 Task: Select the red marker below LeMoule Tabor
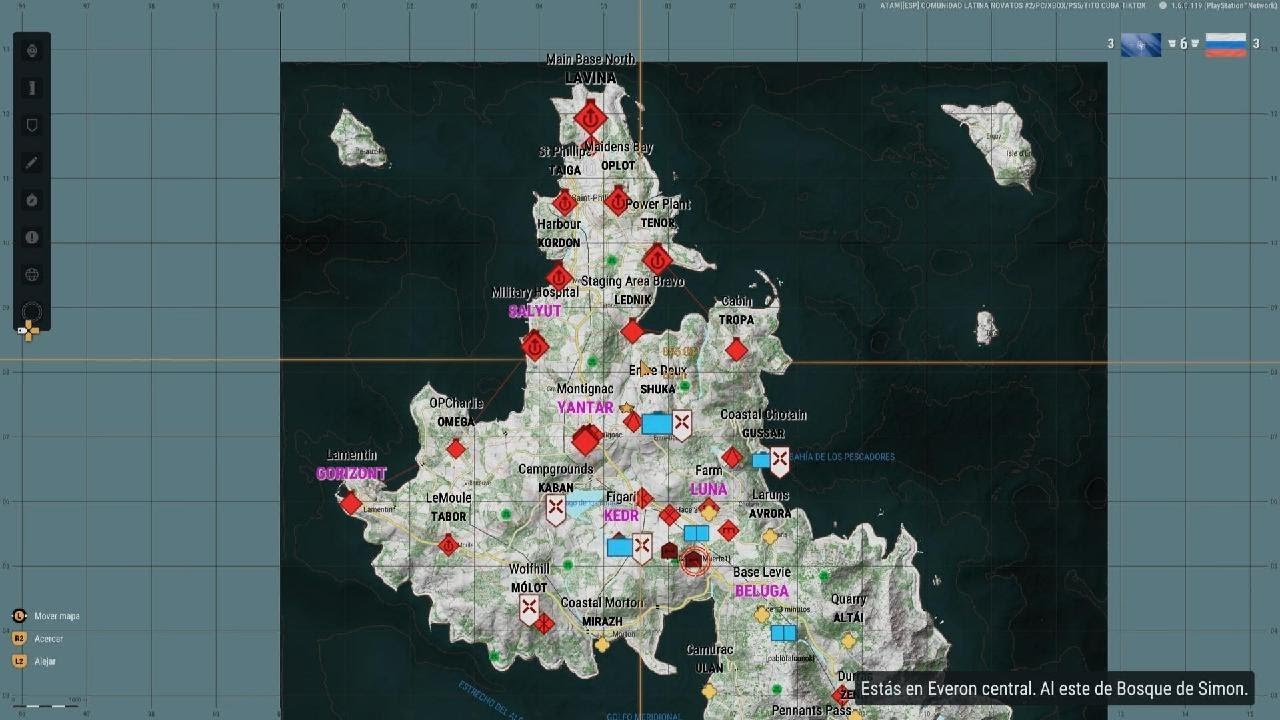[x=449, y=544]
